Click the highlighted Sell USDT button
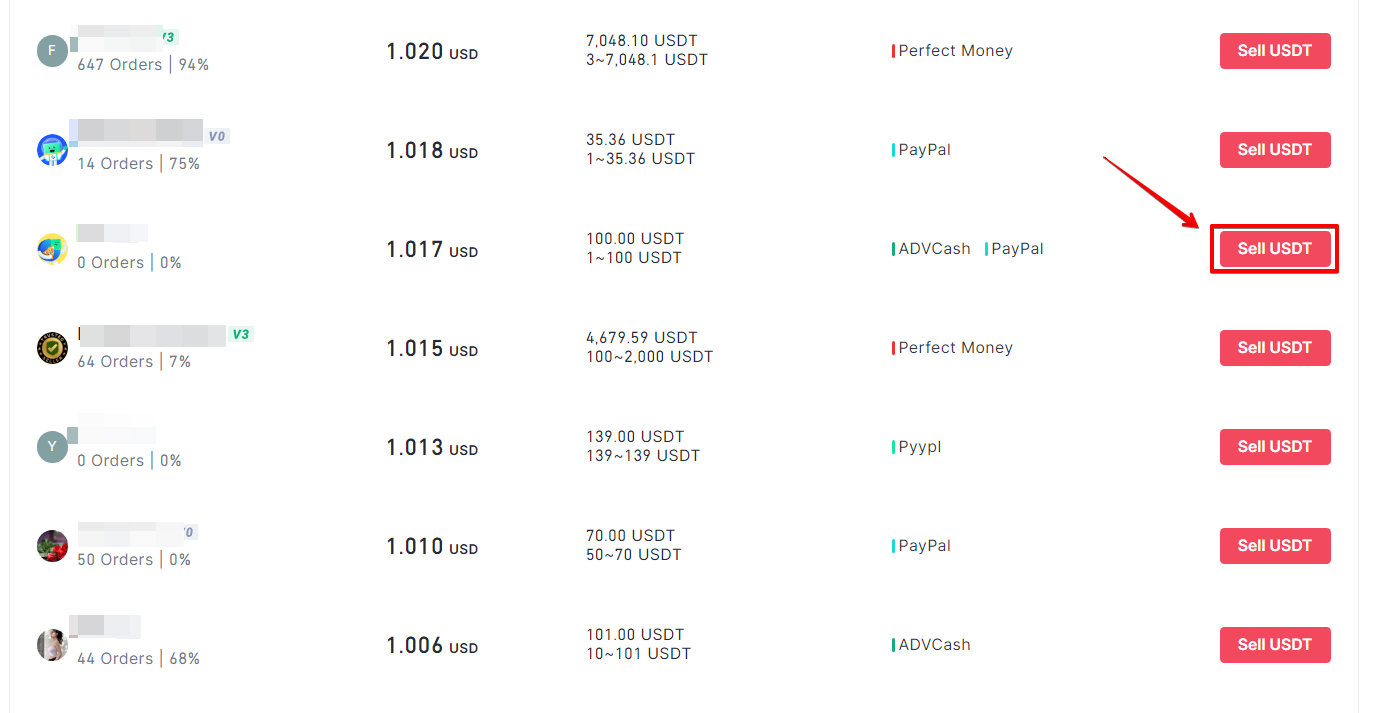The image size is (1381, 713). tap(1275, 249)
